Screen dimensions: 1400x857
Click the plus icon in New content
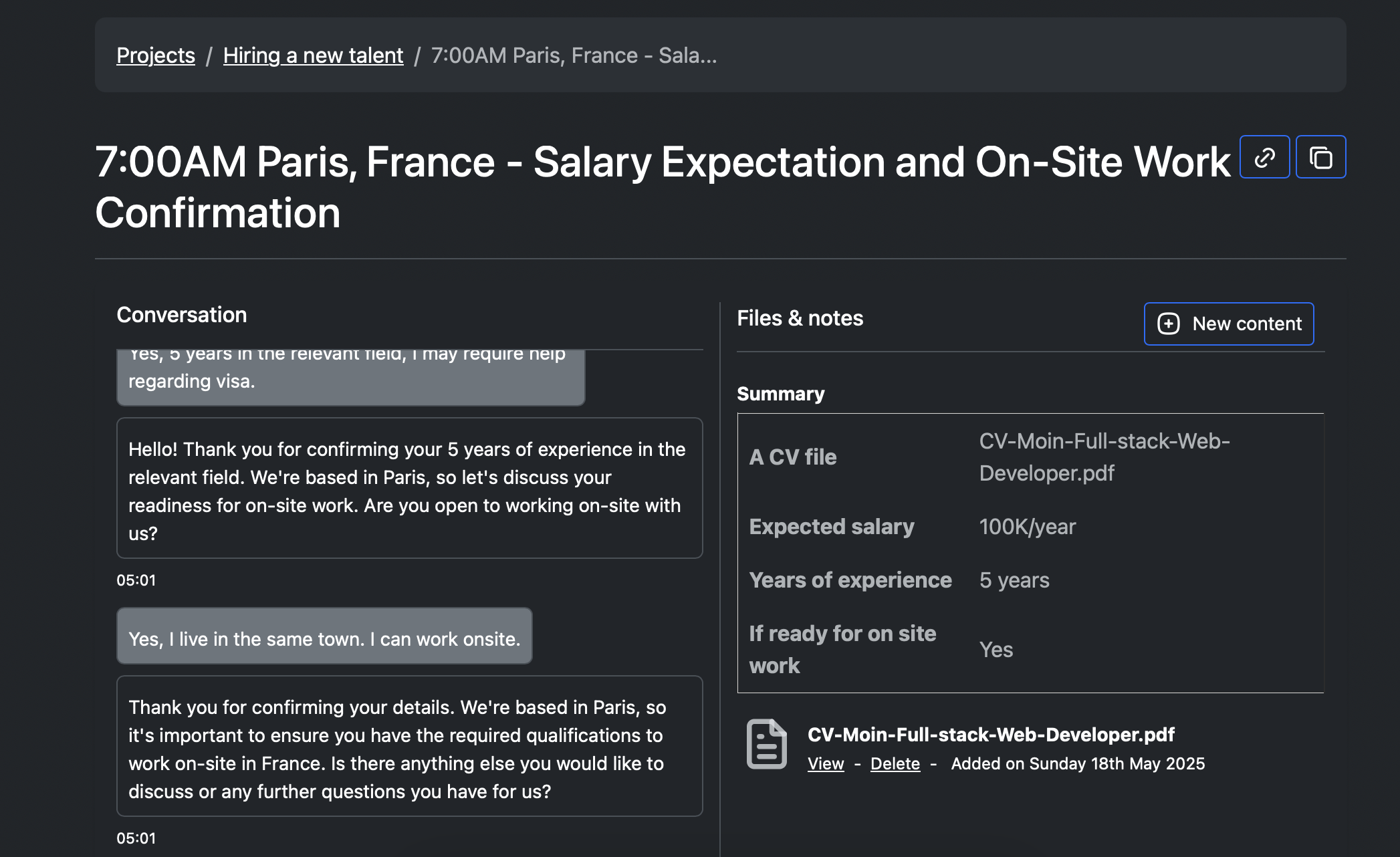tap(1168, 324)
